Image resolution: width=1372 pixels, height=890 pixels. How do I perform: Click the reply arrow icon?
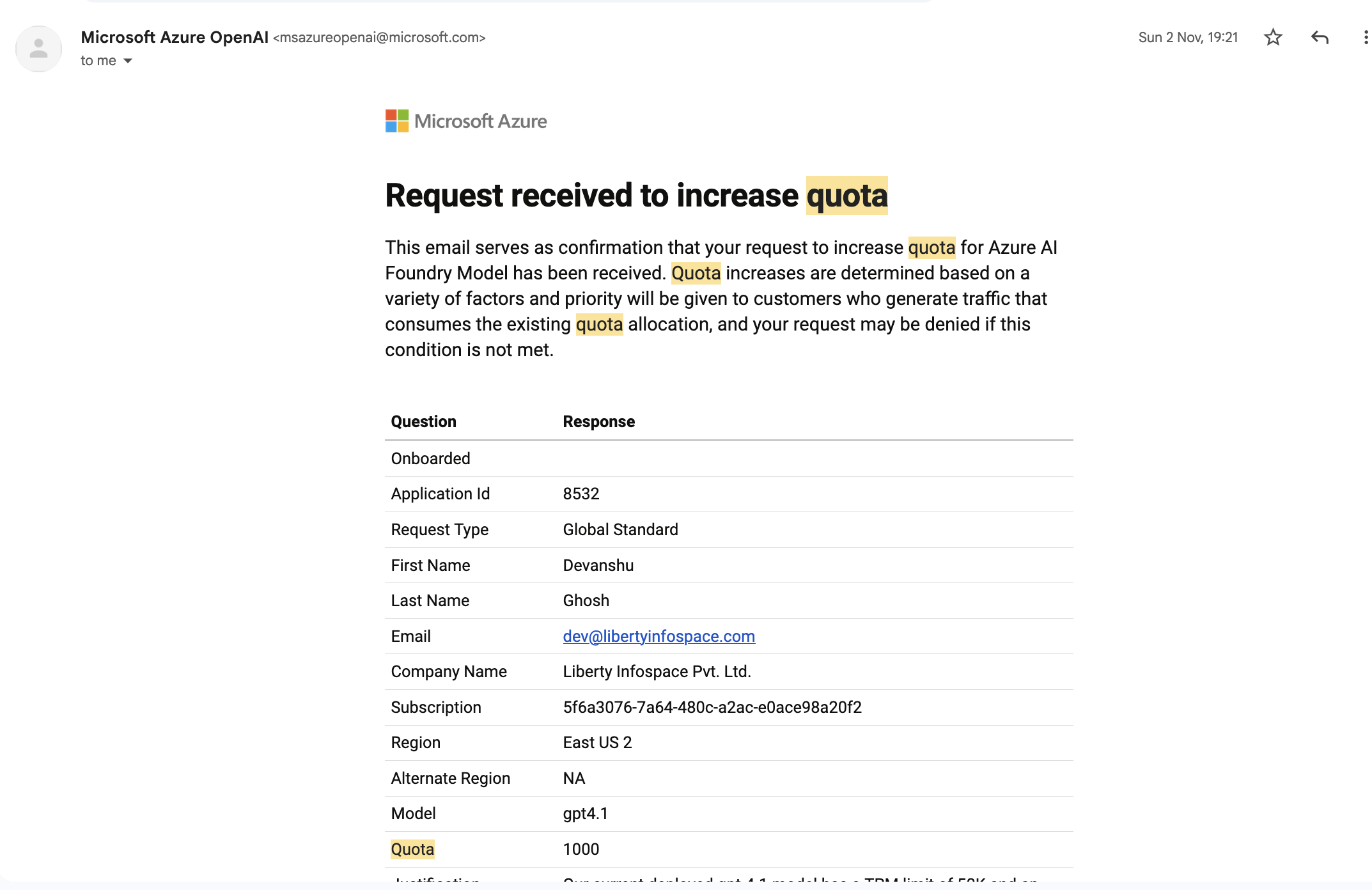point(1320,38)
